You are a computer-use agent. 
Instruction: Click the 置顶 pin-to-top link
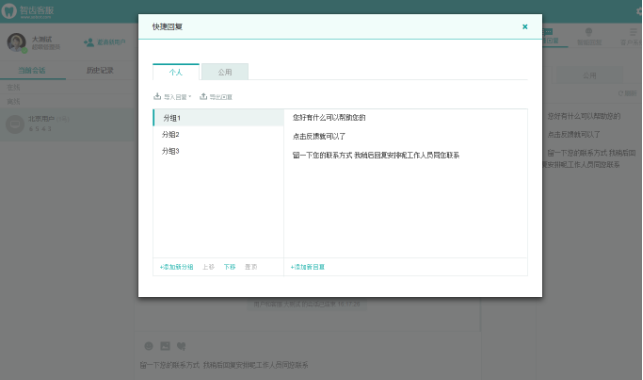(x=251, y=267)
